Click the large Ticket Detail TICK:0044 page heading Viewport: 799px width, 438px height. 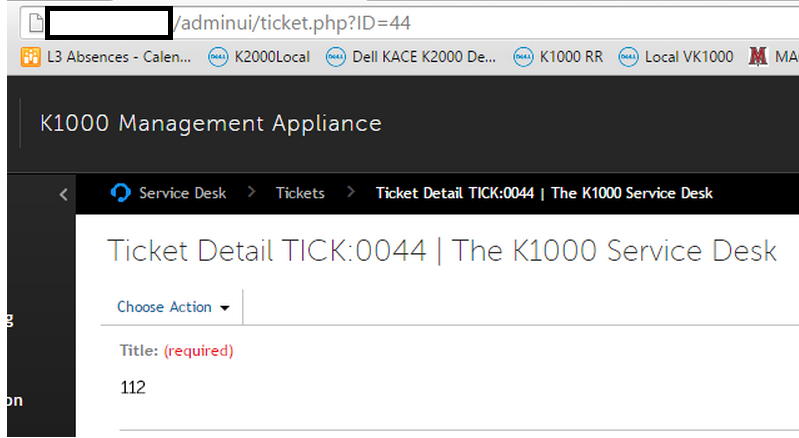pyautogui.click(x=441, y=250)
